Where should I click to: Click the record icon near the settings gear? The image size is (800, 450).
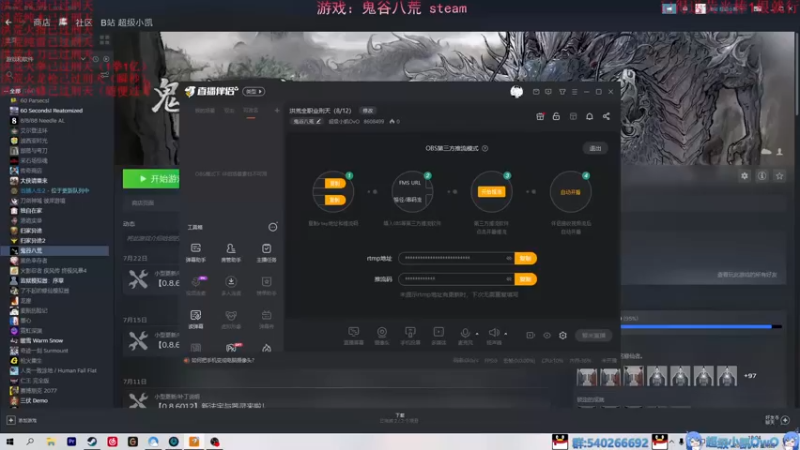(x=531, y=335)
